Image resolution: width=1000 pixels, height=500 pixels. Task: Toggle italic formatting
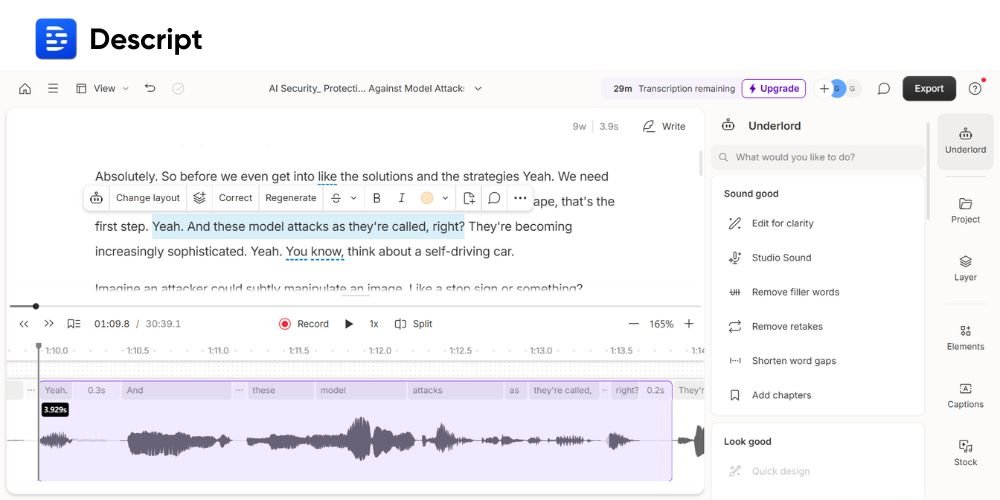[401, 198]
